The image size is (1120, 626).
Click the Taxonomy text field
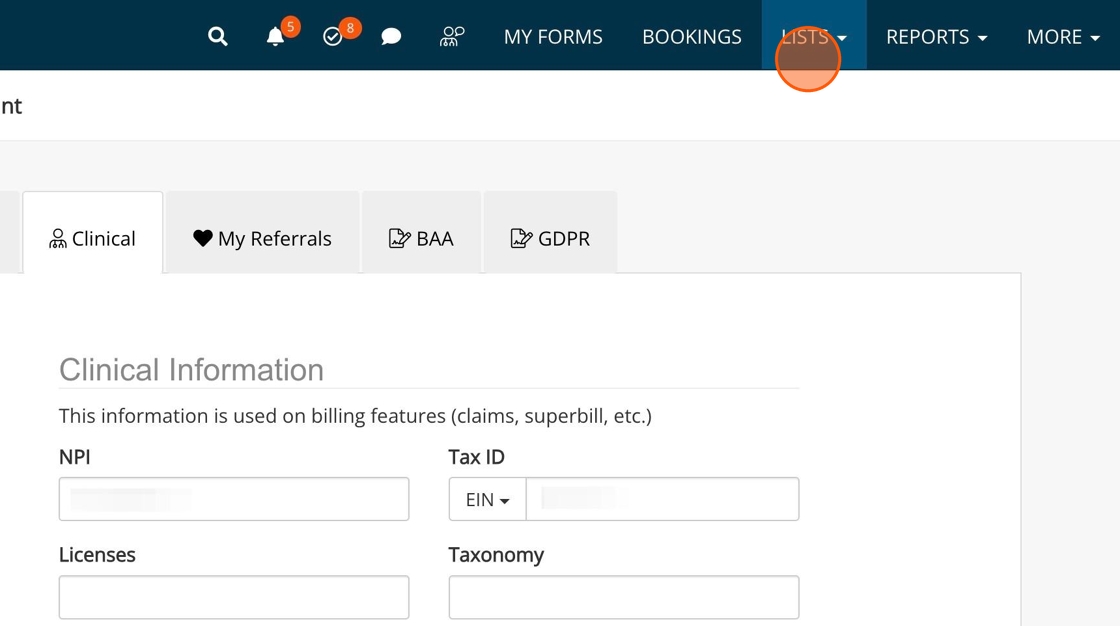click(x=624, y=597)
